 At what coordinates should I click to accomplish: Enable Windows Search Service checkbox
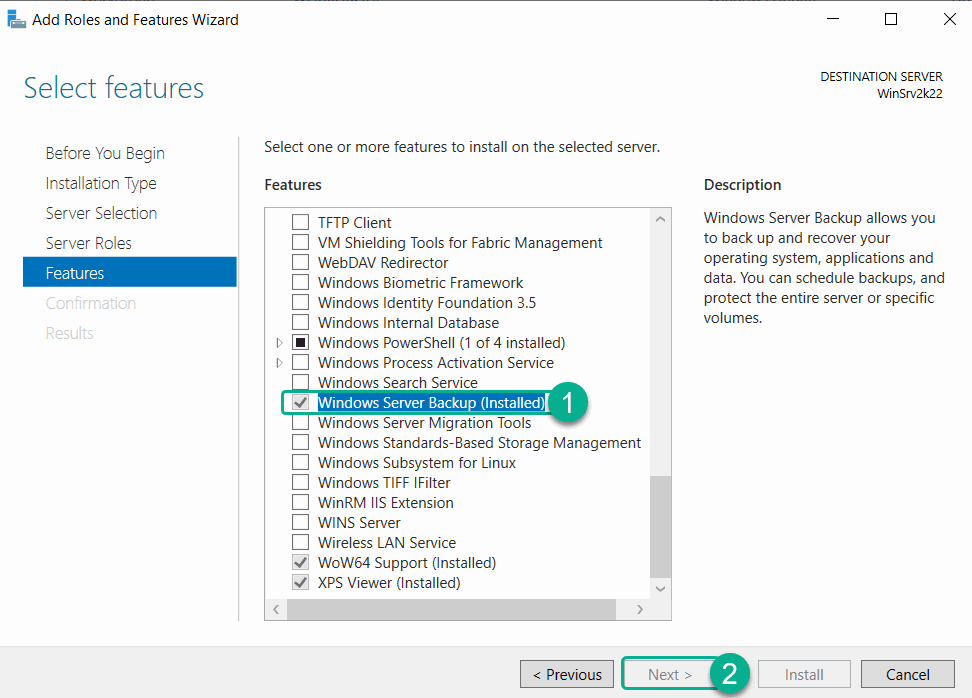[x=301, y=382]
